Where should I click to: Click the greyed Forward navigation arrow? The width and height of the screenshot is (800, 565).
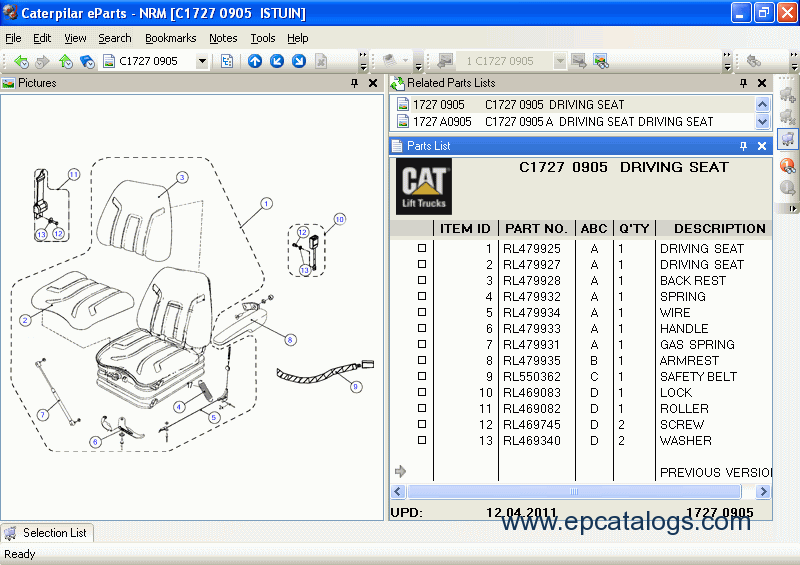tap(42, 61)
